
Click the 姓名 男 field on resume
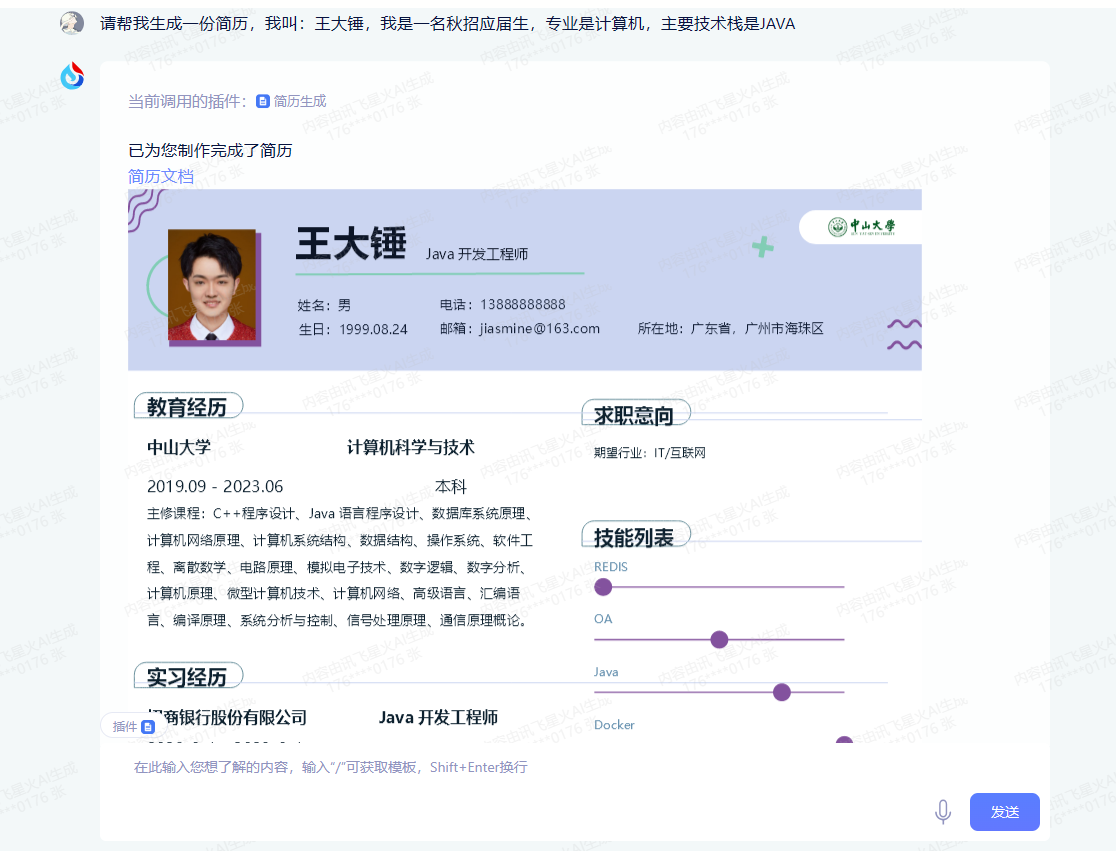[324, 305]
